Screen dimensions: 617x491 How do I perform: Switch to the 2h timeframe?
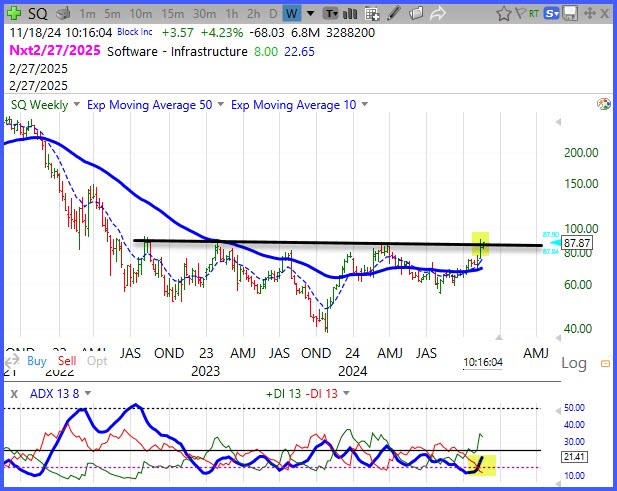click(253, 14)
